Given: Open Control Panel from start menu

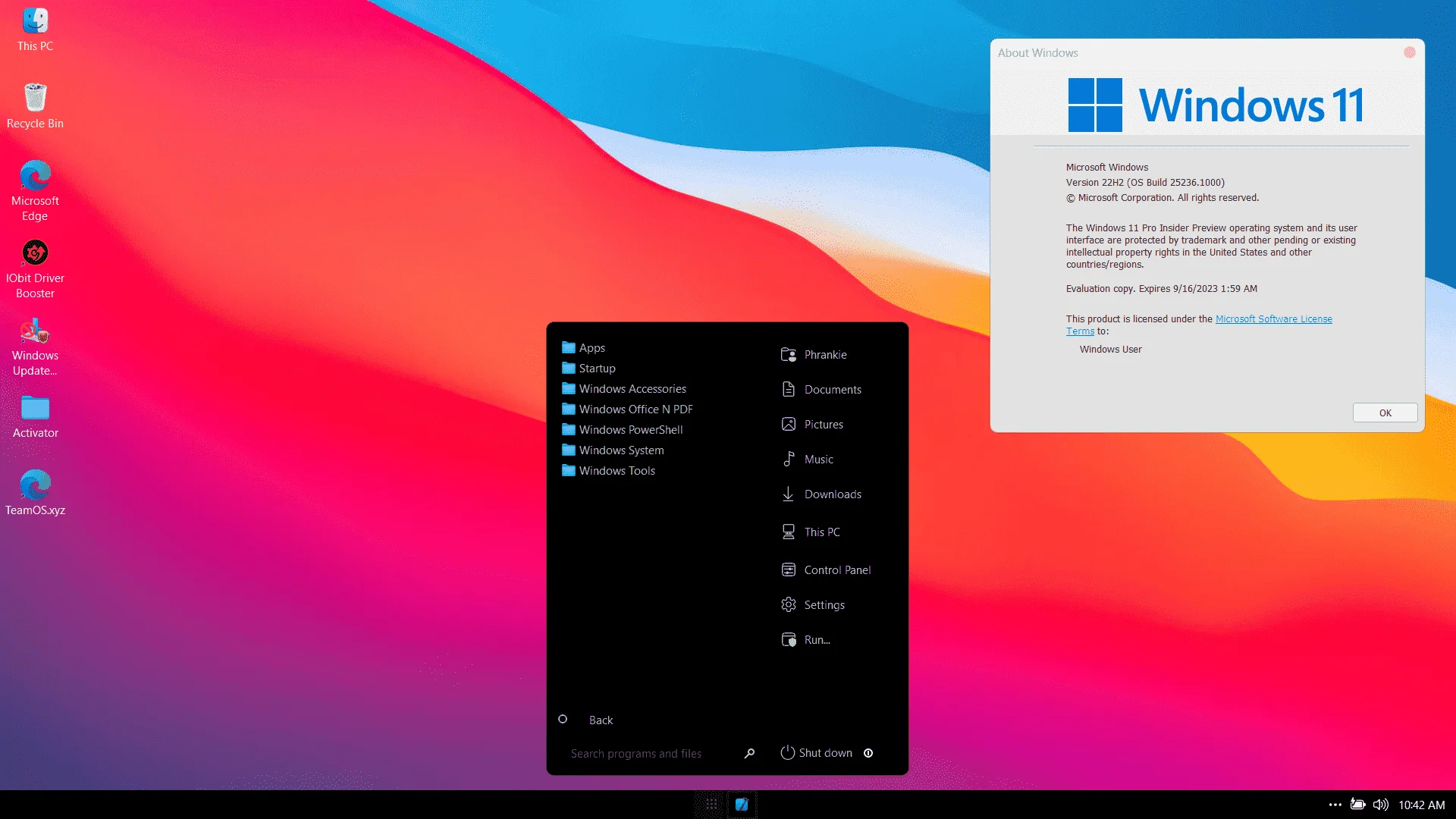Looking at the screenshot, I should tap(827, 570).
